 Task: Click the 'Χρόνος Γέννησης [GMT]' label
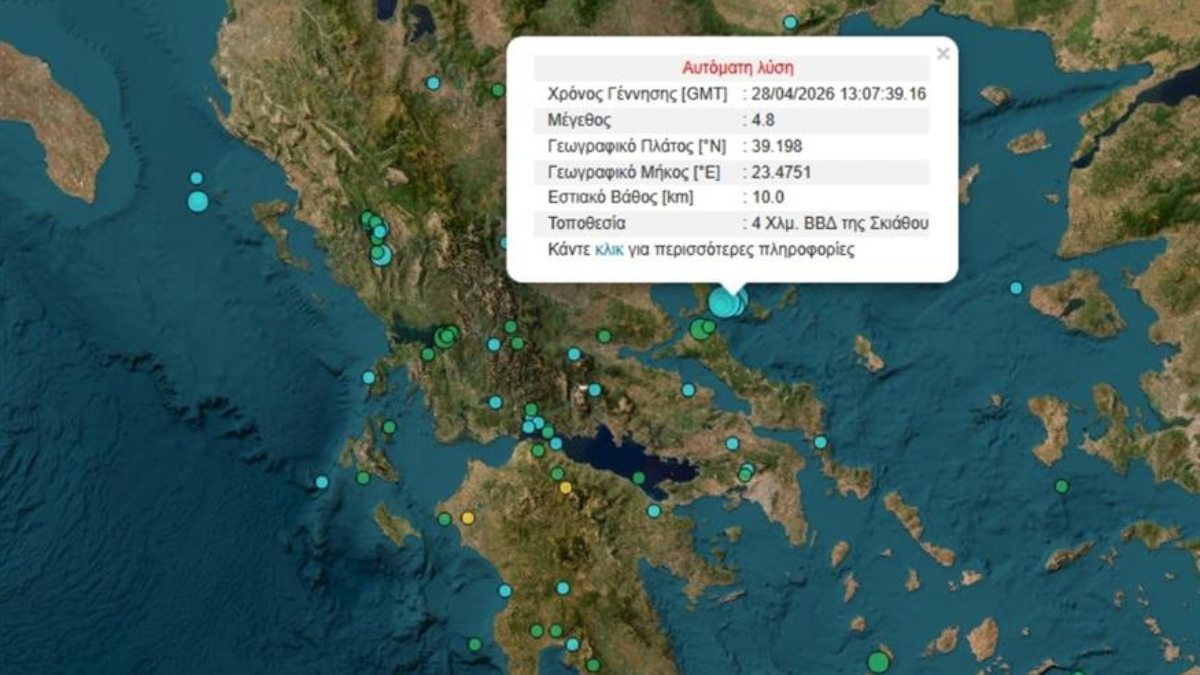[640, 94]
